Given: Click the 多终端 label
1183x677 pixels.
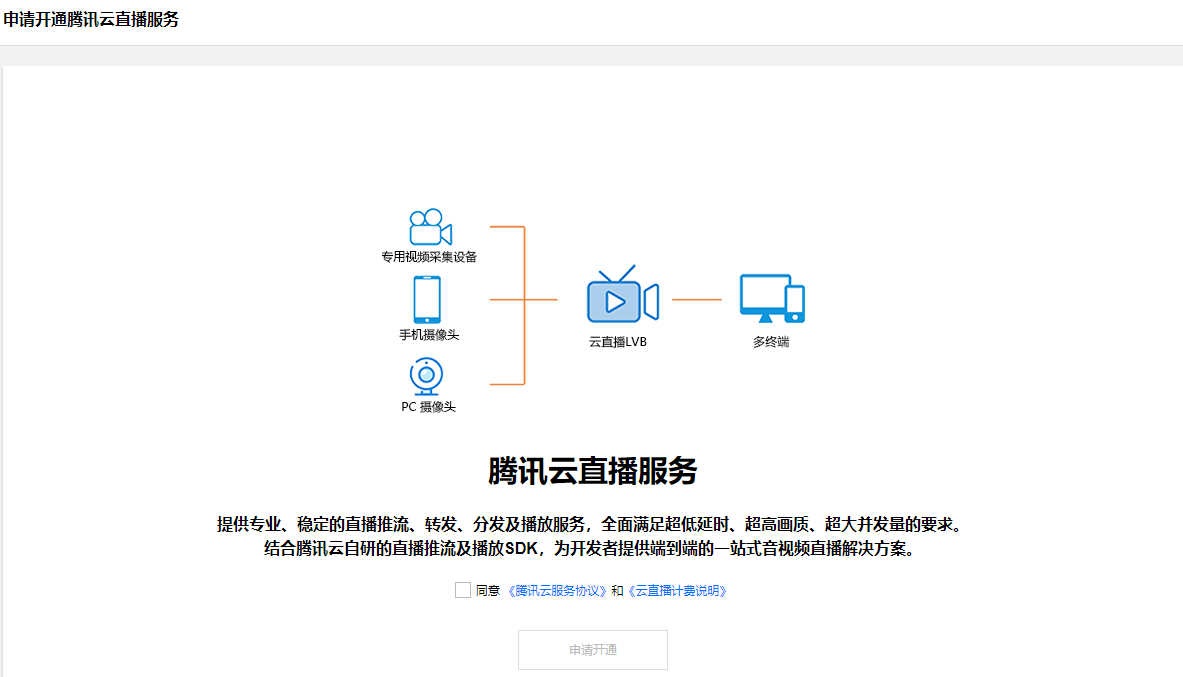Looking at the screenshot, I should [771, 342].
